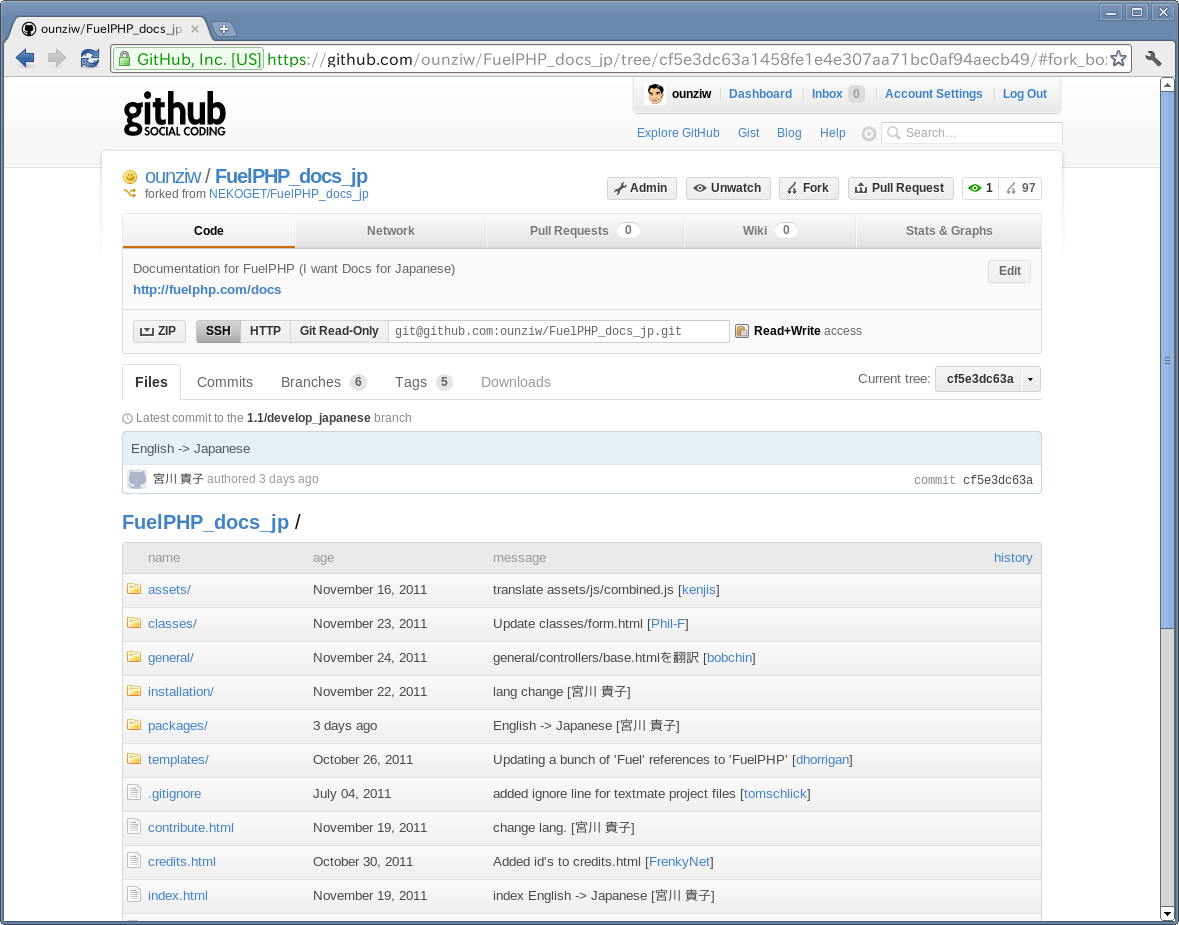Switch to the Network tab
Screen dimensions: 1179x925
click(390, 231)
